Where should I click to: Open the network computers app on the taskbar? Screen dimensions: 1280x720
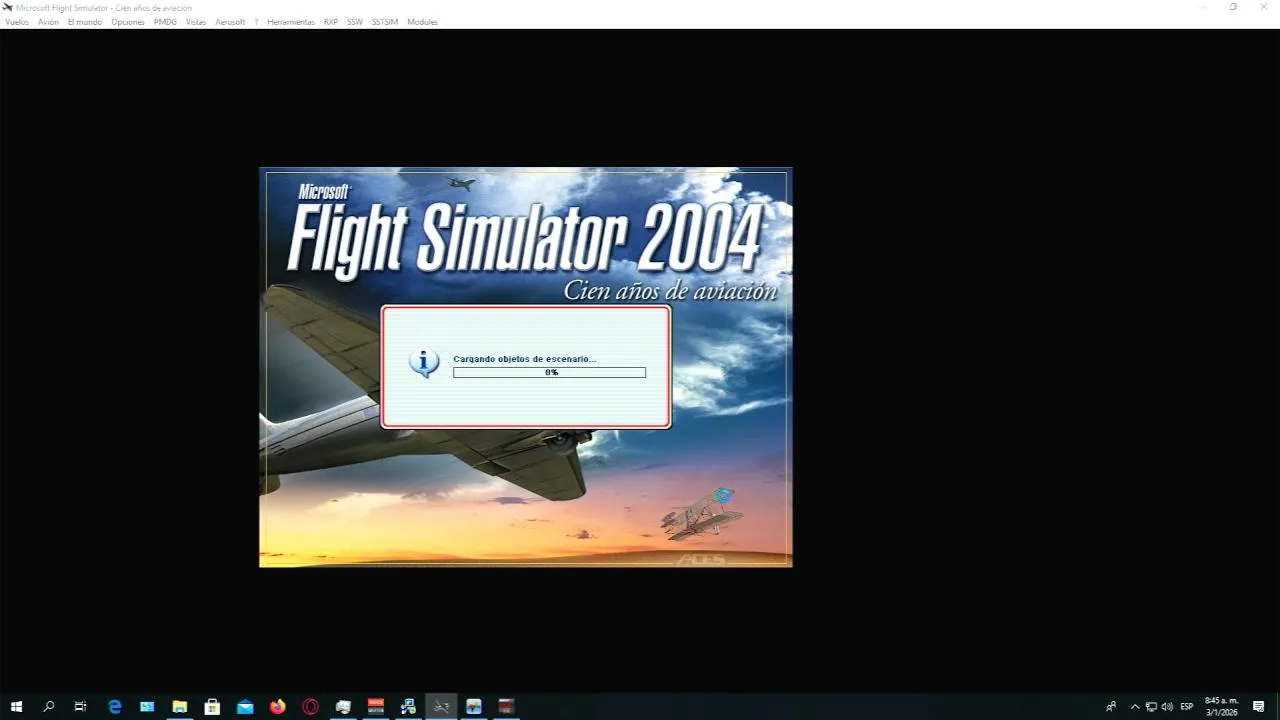pyautogui.click(x=408, y=707)
